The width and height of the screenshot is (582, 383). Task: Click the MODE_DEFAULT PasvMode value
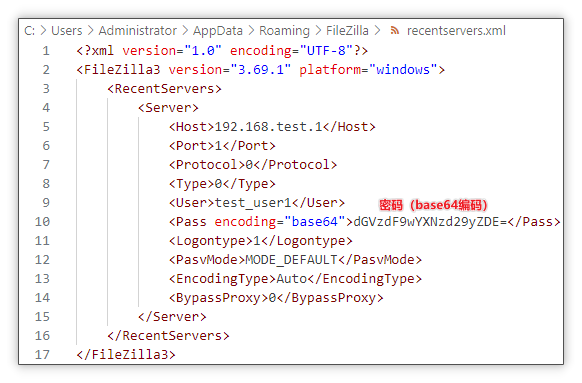click(291, 259)
